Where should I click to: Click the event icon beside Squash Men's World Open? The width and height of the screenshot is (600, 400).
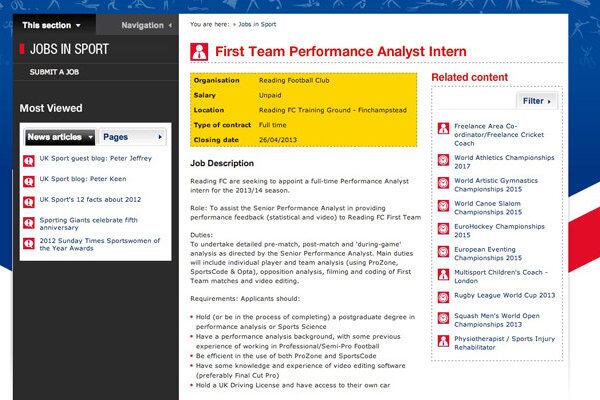(443, 318)
